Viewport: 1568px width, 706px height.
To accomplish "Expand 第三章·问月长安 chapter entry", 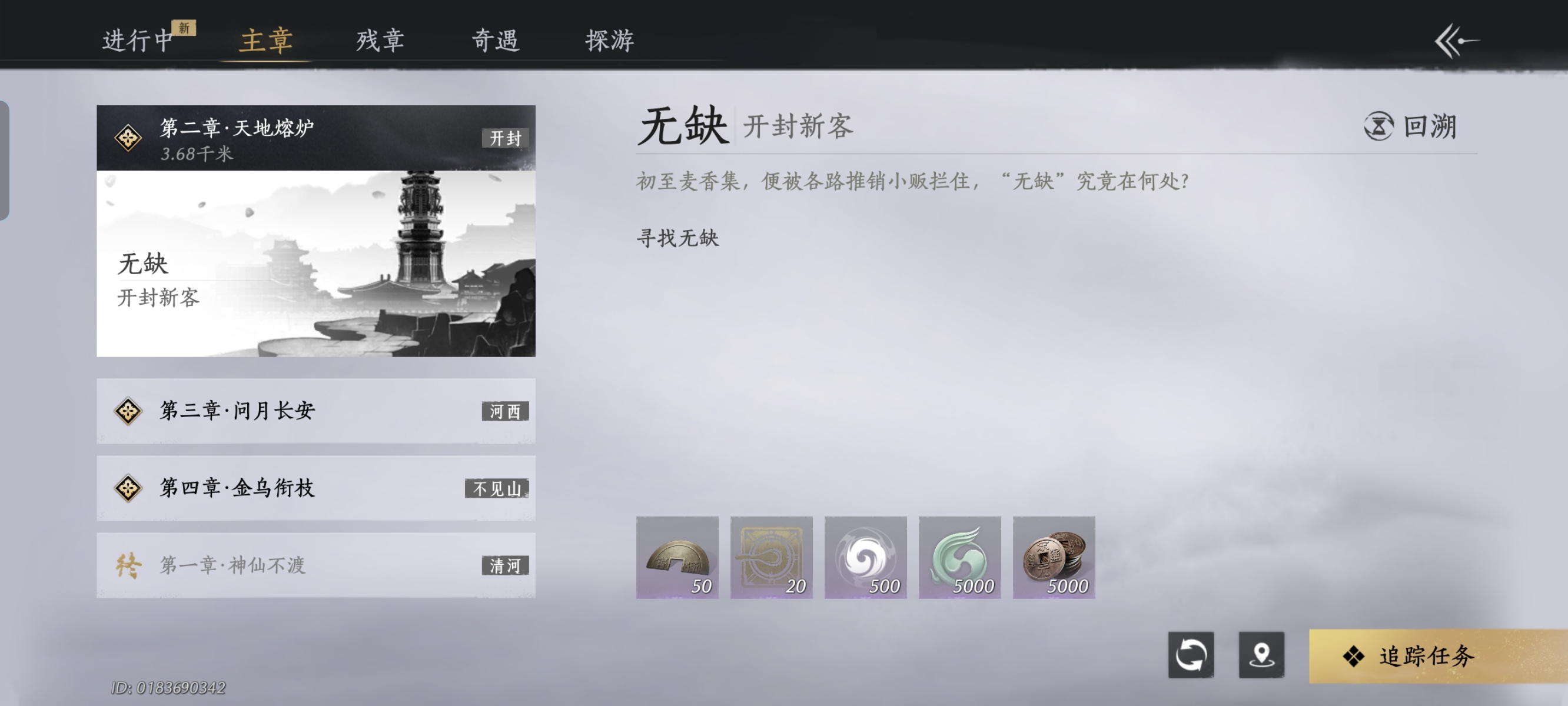I will [316, 411].
